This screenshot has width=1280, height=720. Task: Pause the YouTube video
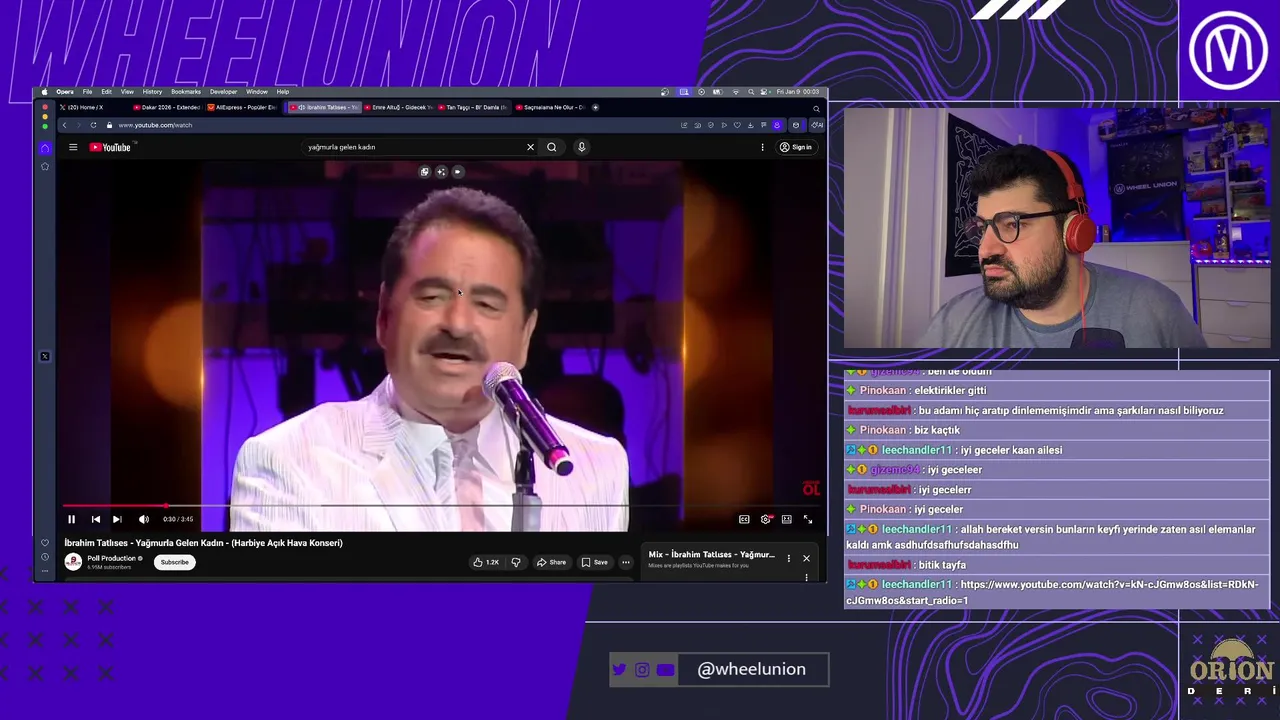[x=71, y=519]
